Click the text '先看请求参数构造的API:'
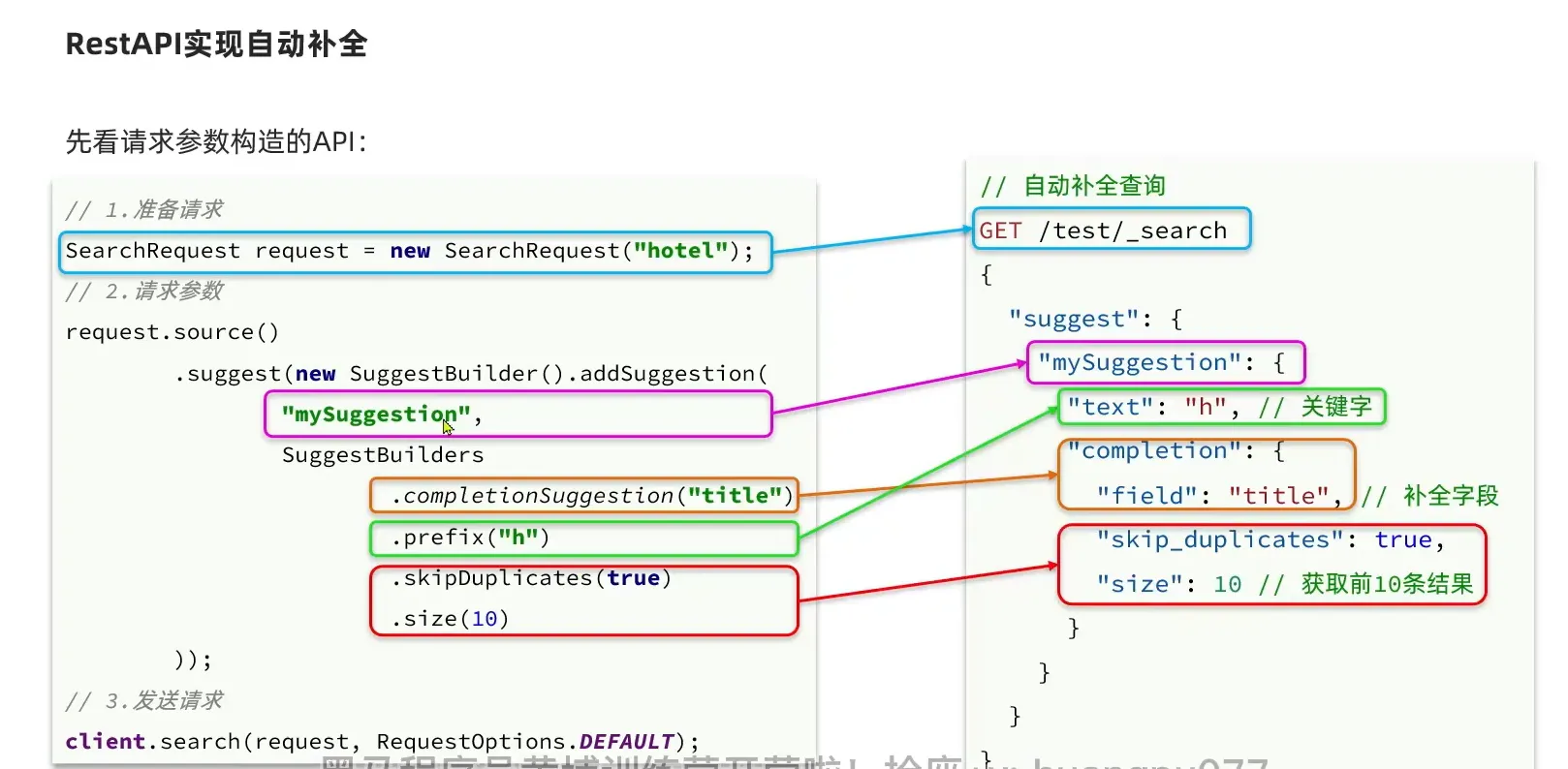 click(216, 141)
